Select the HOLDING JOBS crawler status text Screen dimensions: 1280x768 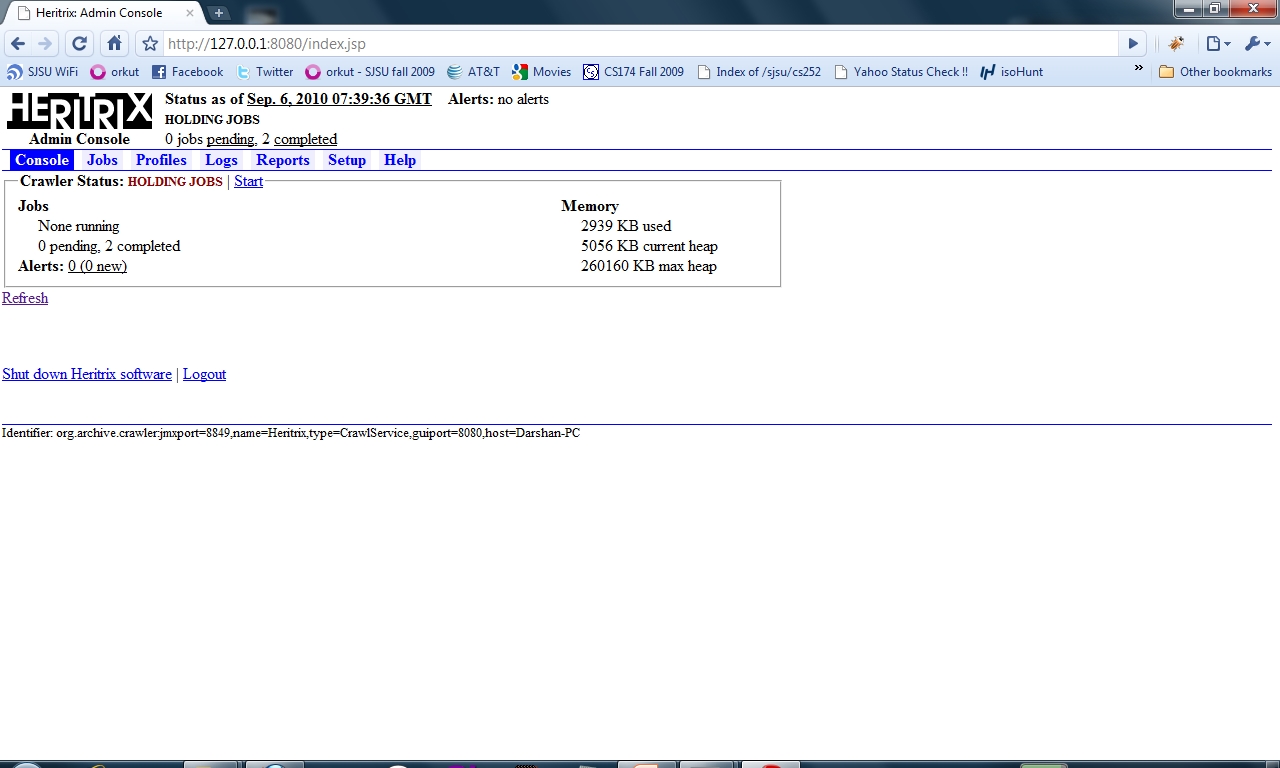tap(175, 182)
